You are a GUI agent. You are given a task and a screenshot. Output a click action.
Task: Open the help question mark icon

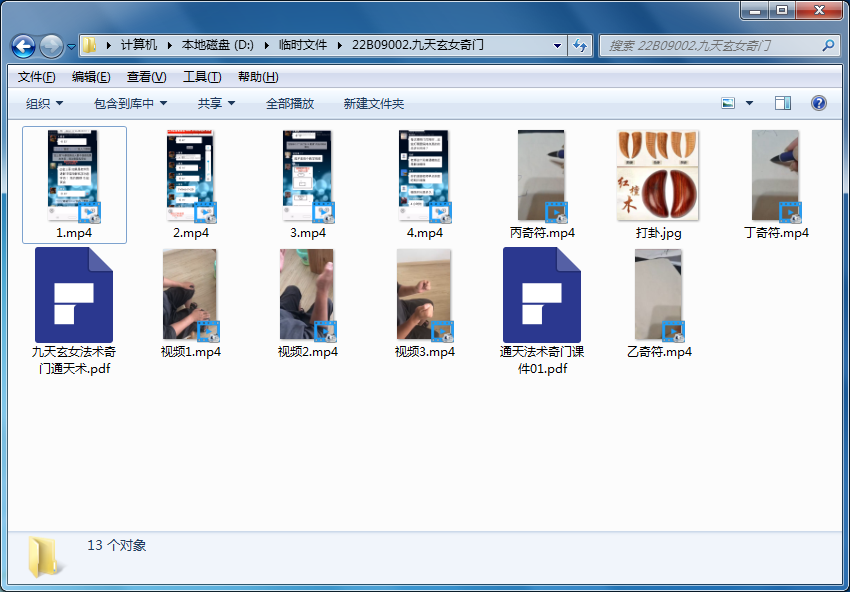(819, 103)
